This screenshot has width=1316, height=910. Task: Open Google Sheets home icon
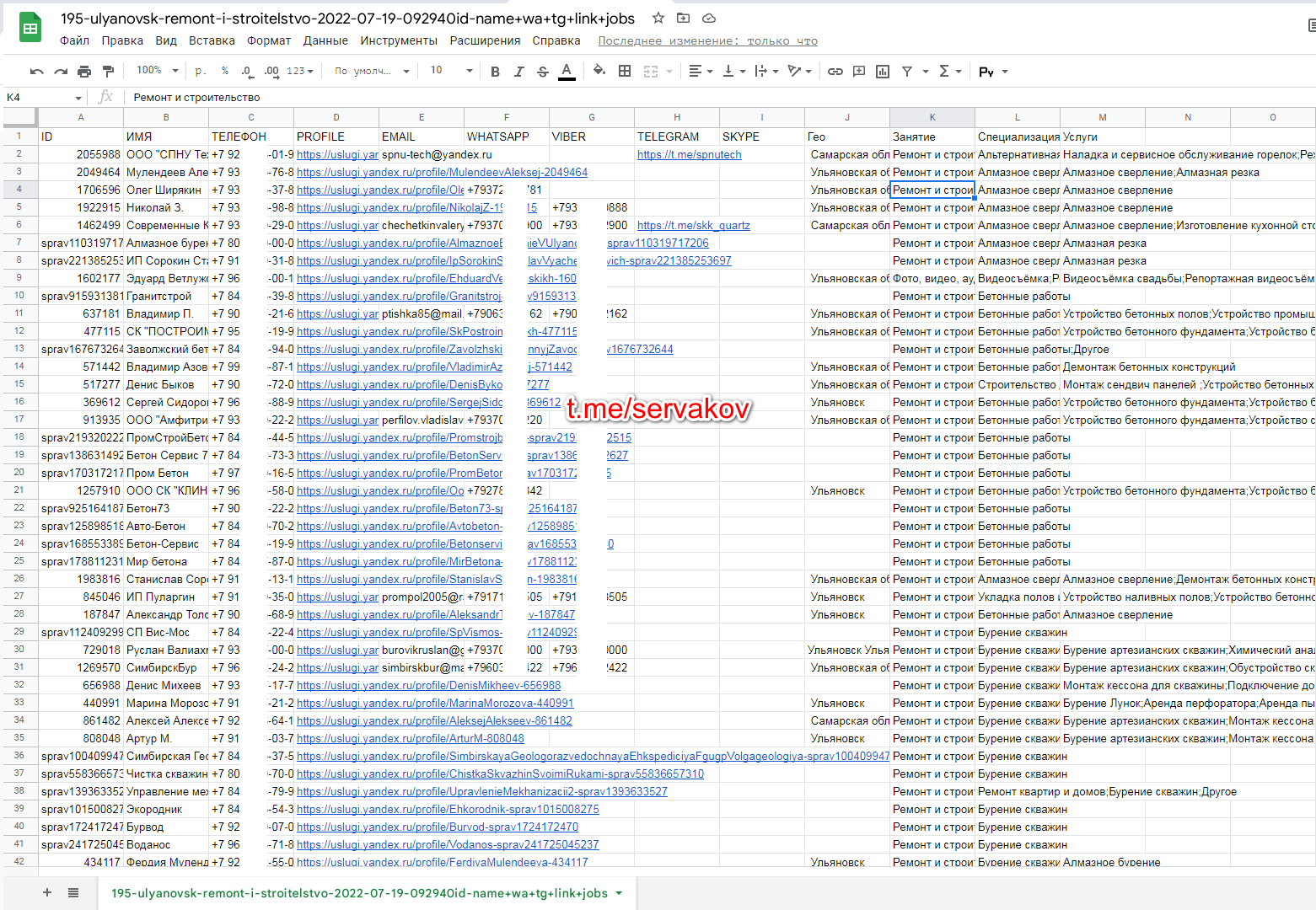tap(30, 28)
